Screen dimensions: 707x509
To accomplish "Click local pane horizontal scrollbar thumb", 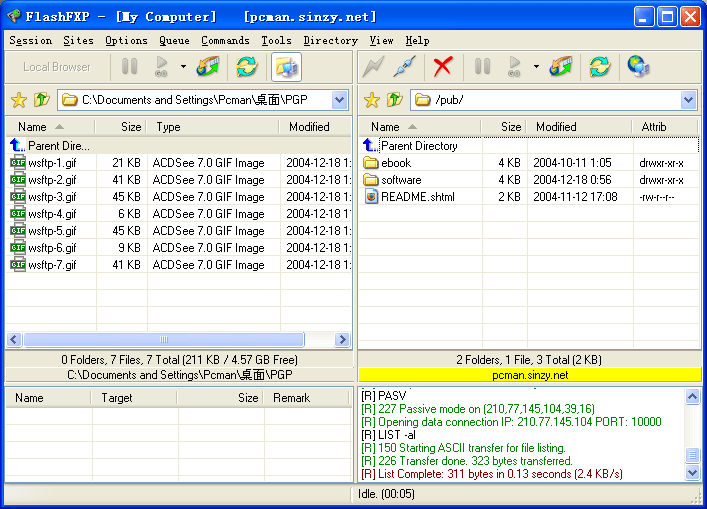I will pyautogui.click(x=164, y=339).
